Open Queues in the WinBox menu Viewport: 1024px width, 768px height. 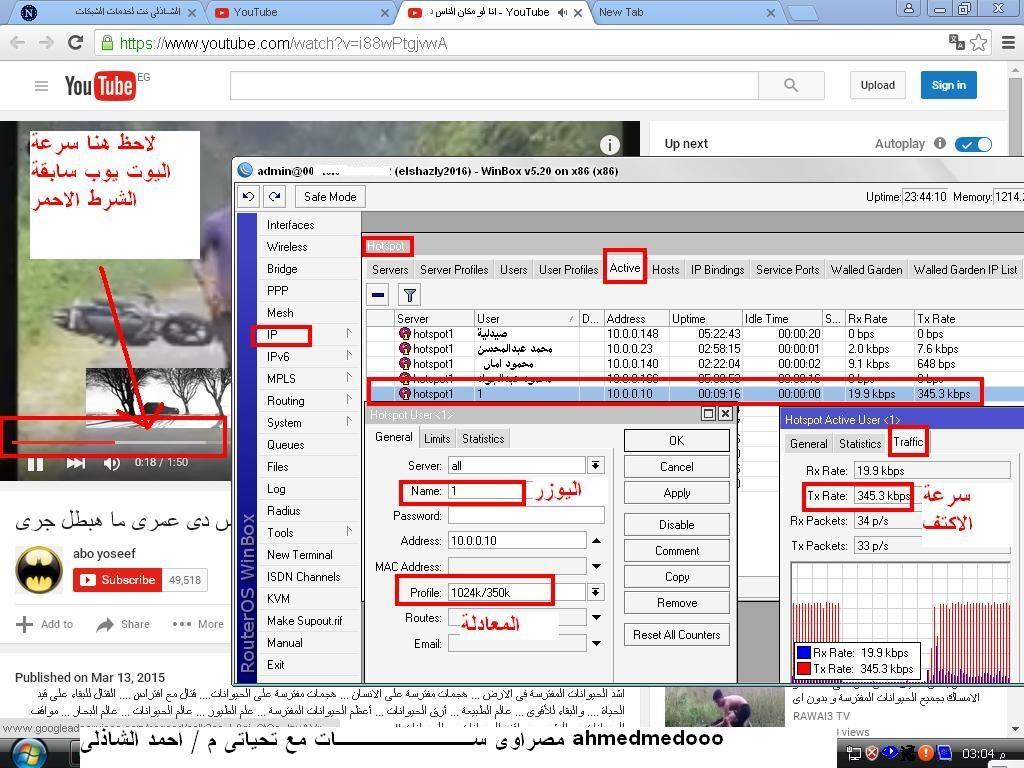tap(285, 445)
